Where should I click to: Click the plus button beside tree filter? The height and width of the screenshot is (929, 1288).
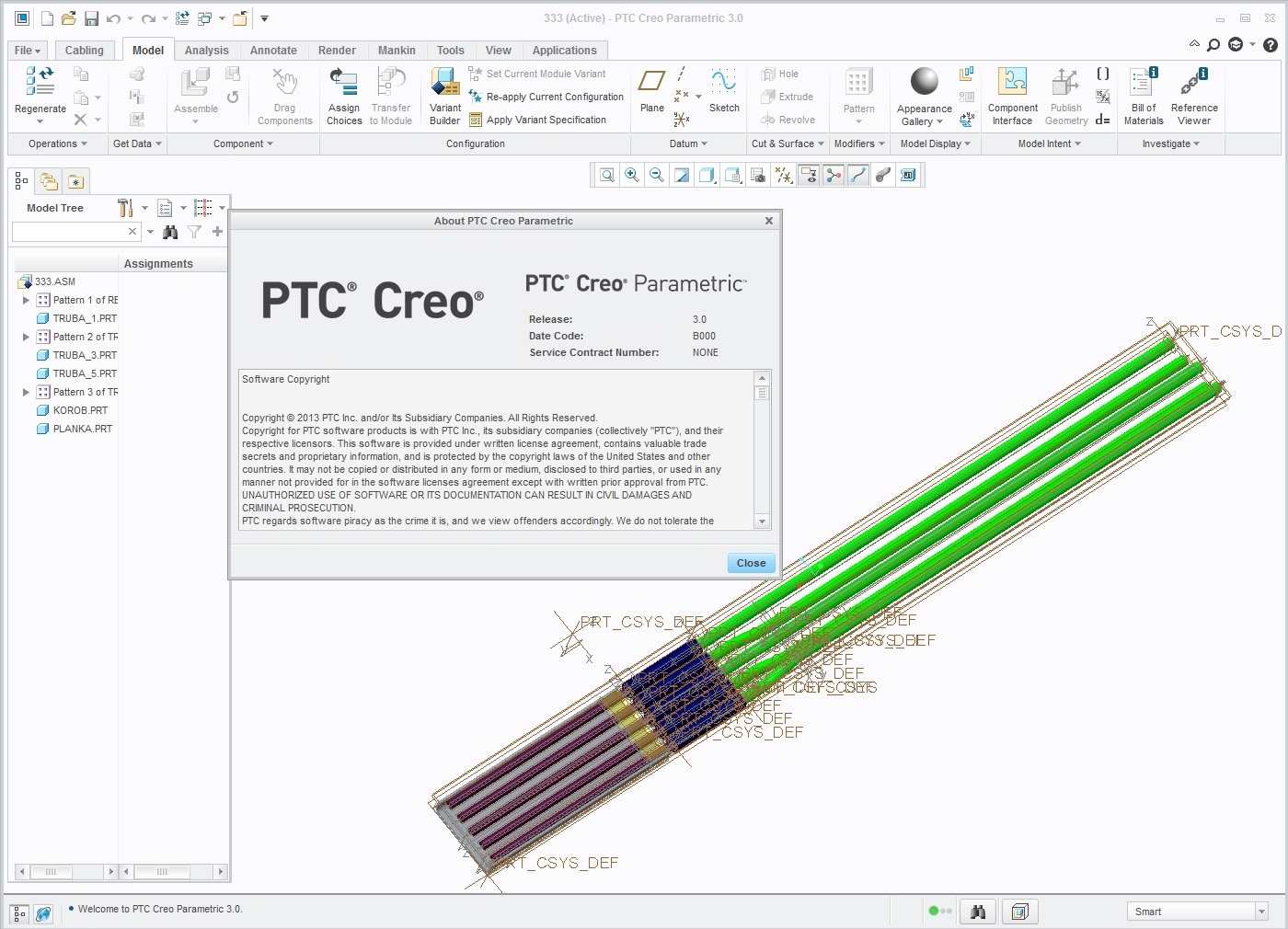pyautogui.click(x=217, y=232)
